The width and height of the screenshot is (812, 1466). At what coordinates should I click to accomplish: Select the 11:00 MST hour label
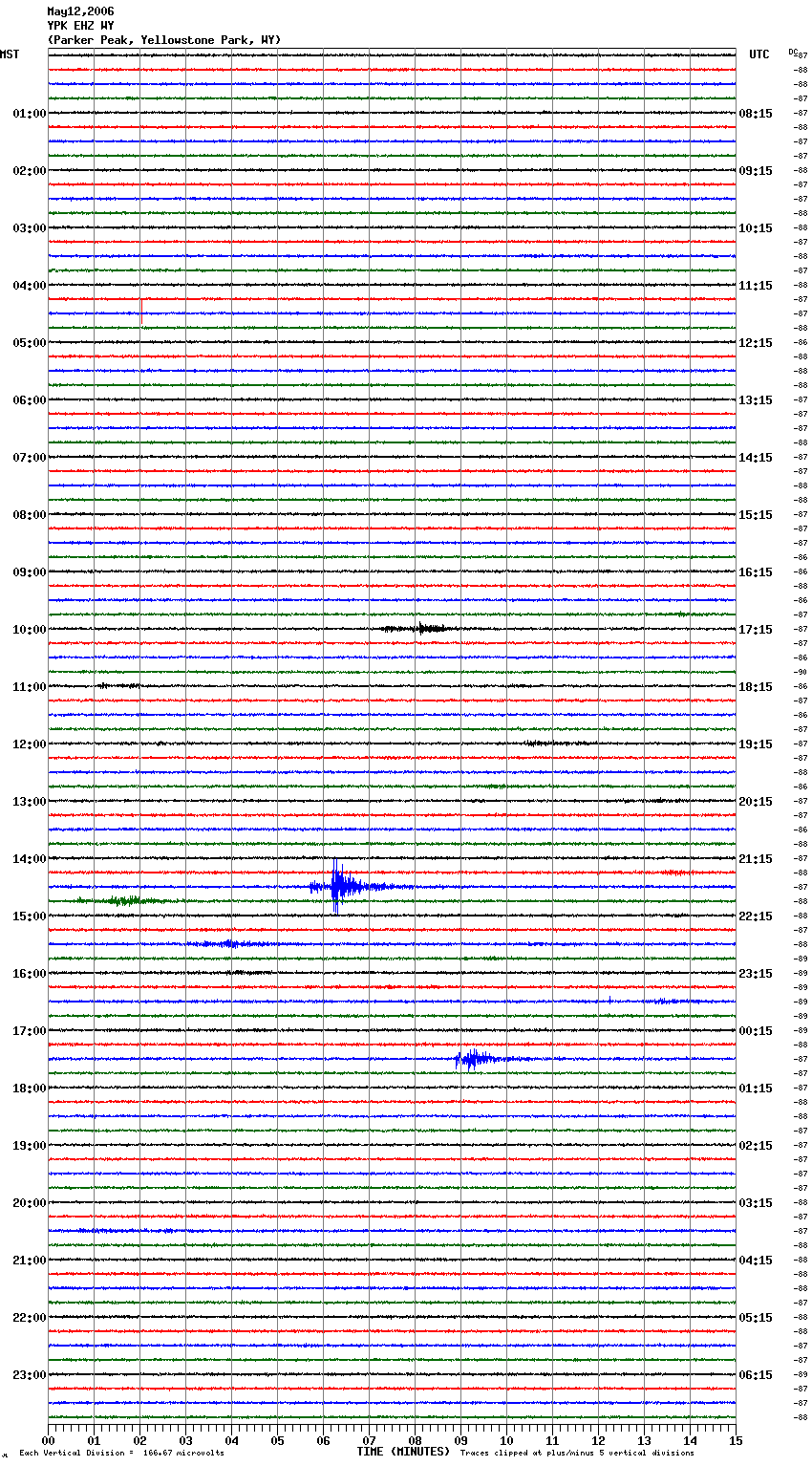[30, 687]
